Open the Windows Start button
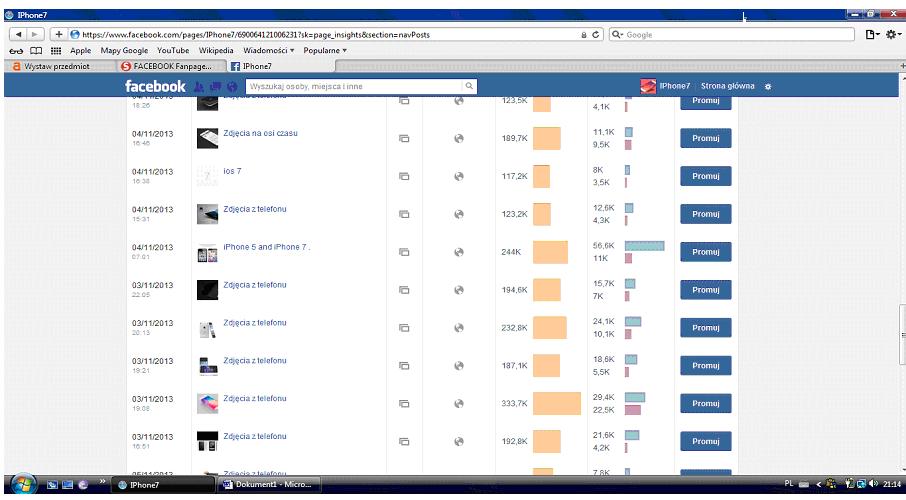Image resolution: width=906 pixels, height=500 pixels. pyautogui.click(x=23, y=484)
